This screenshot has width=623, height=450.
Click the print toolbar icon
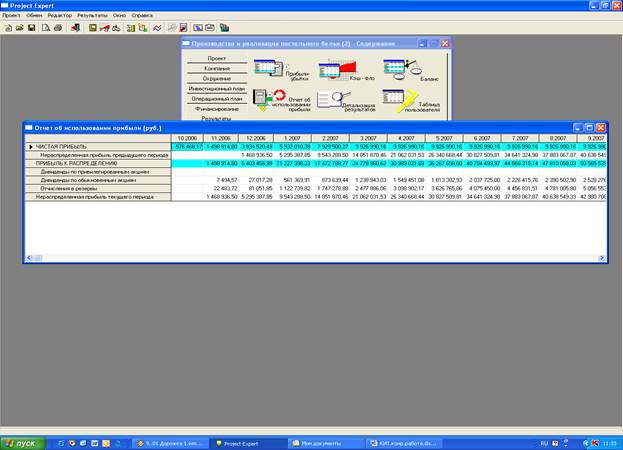[56, 27]
